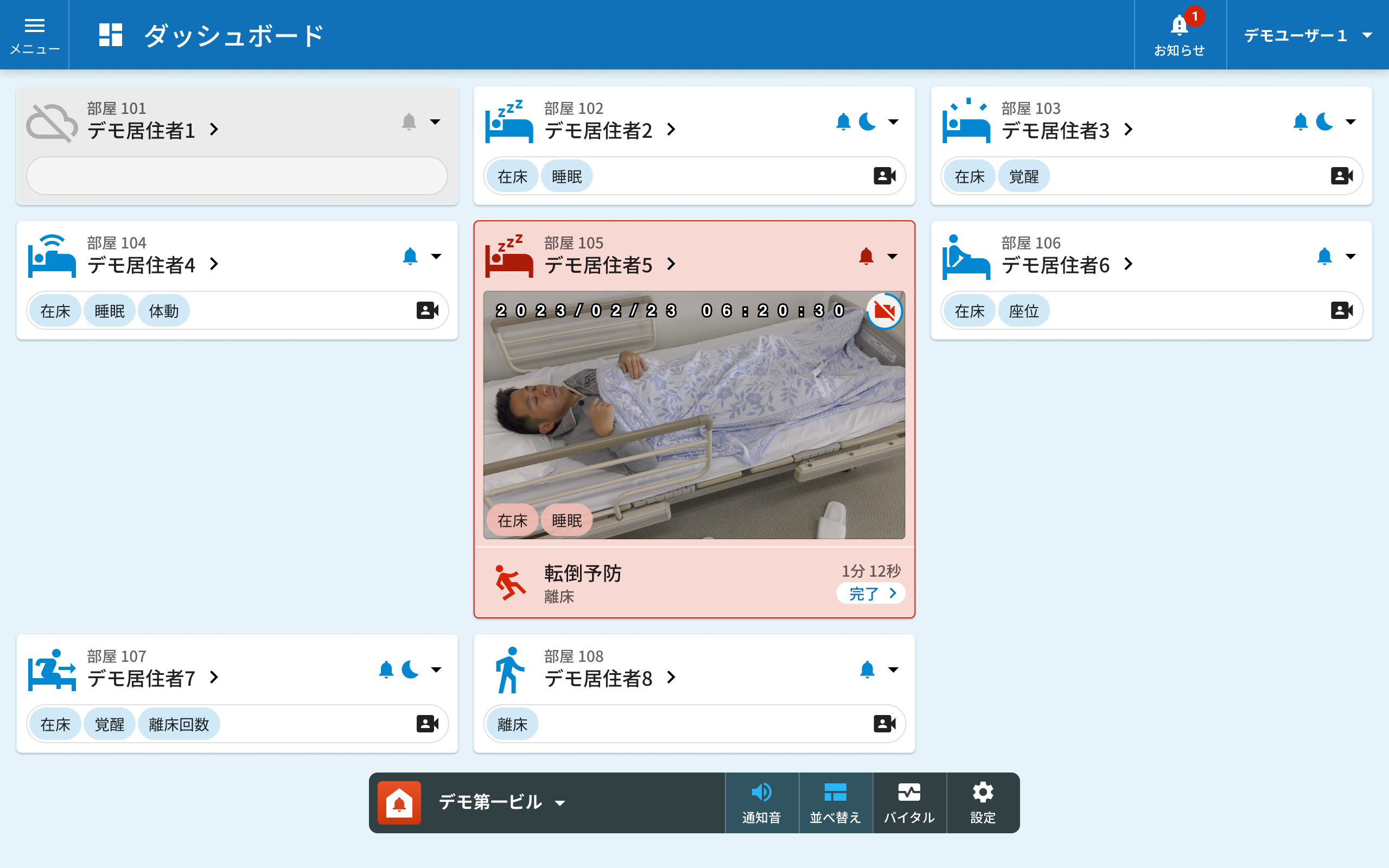Open camera view for room 108

coord(884,723)
